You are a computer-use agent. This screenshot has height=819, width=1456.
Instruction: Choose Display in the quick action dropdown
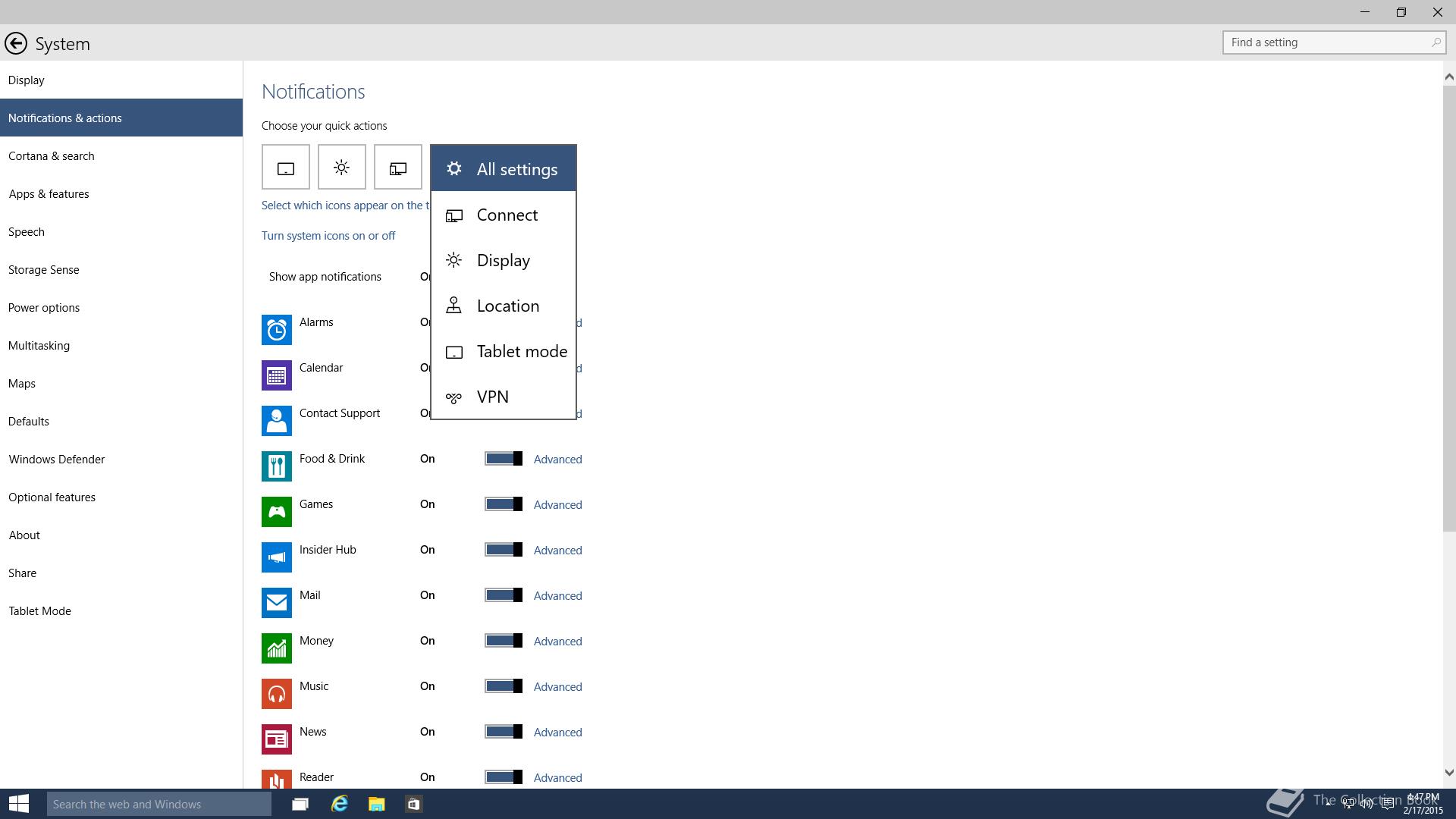click(x=504, y=260)
